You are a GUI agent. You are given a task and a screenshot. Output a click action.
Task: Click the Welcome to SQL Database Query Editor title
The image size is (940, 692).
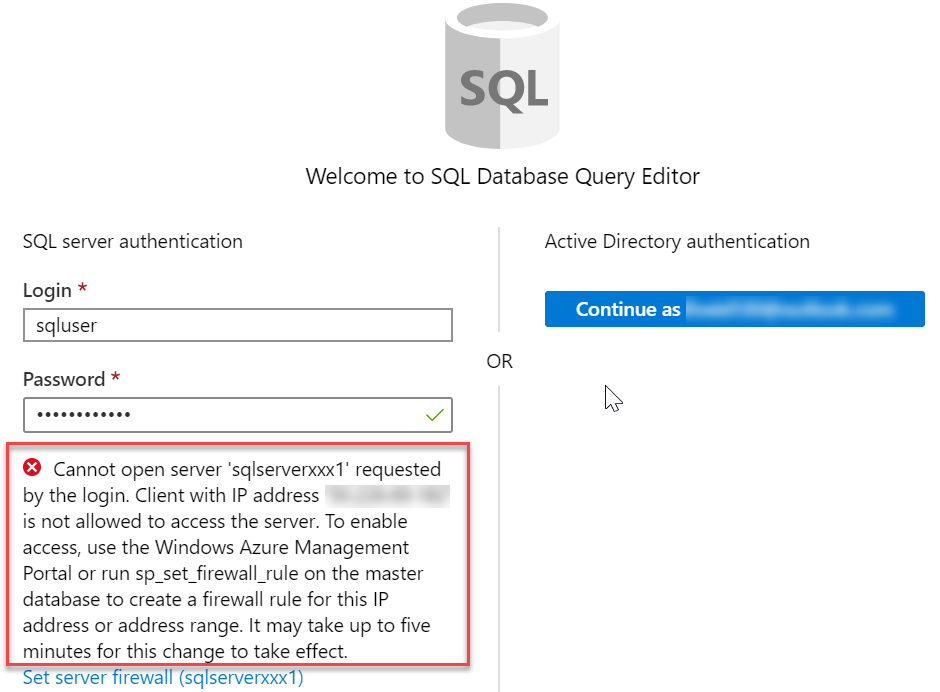(501, 176)
